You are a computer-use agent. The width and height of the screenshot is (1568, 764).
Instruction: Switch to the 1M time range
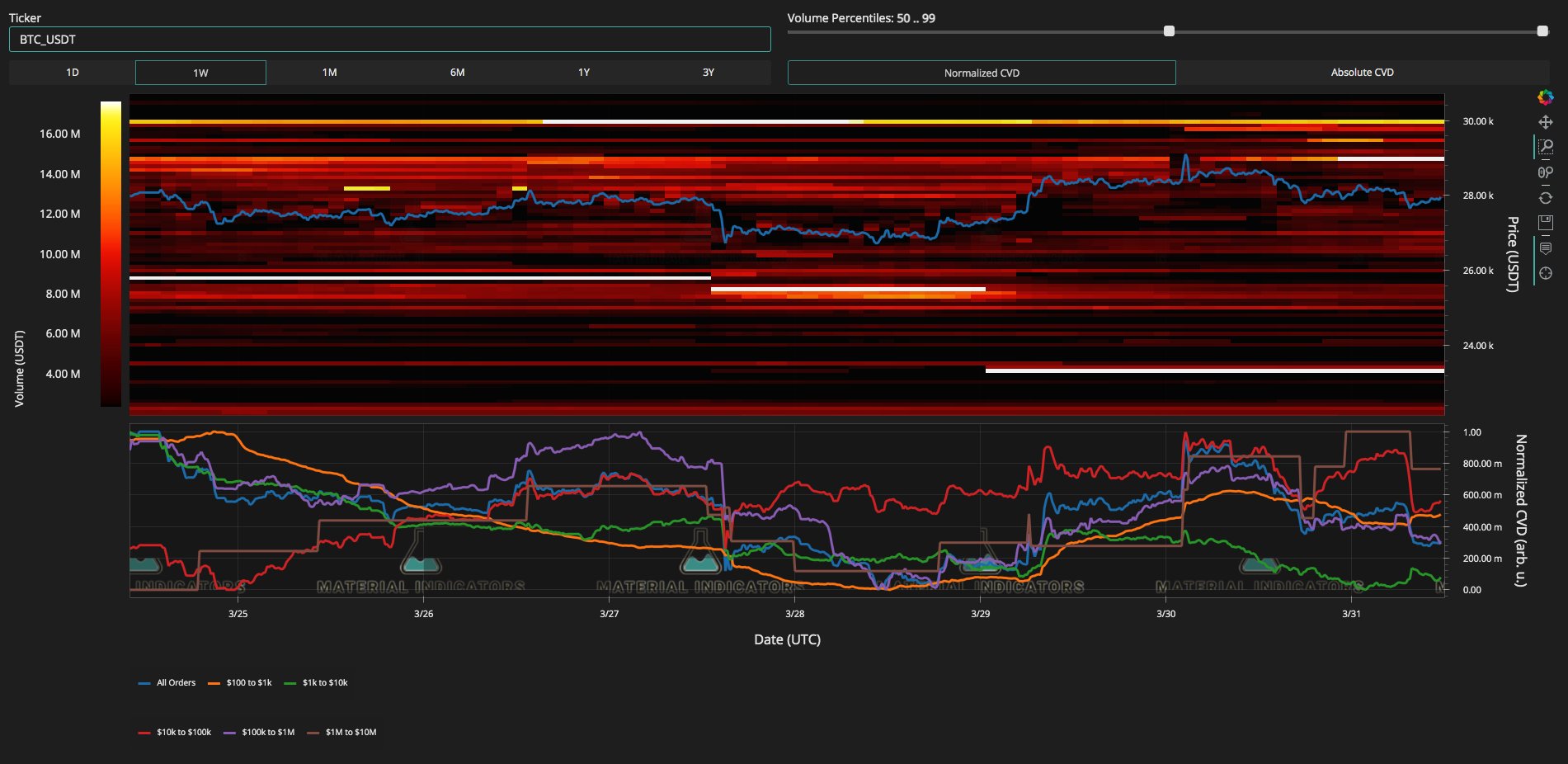pyautogui.click(x=329, y=73)
